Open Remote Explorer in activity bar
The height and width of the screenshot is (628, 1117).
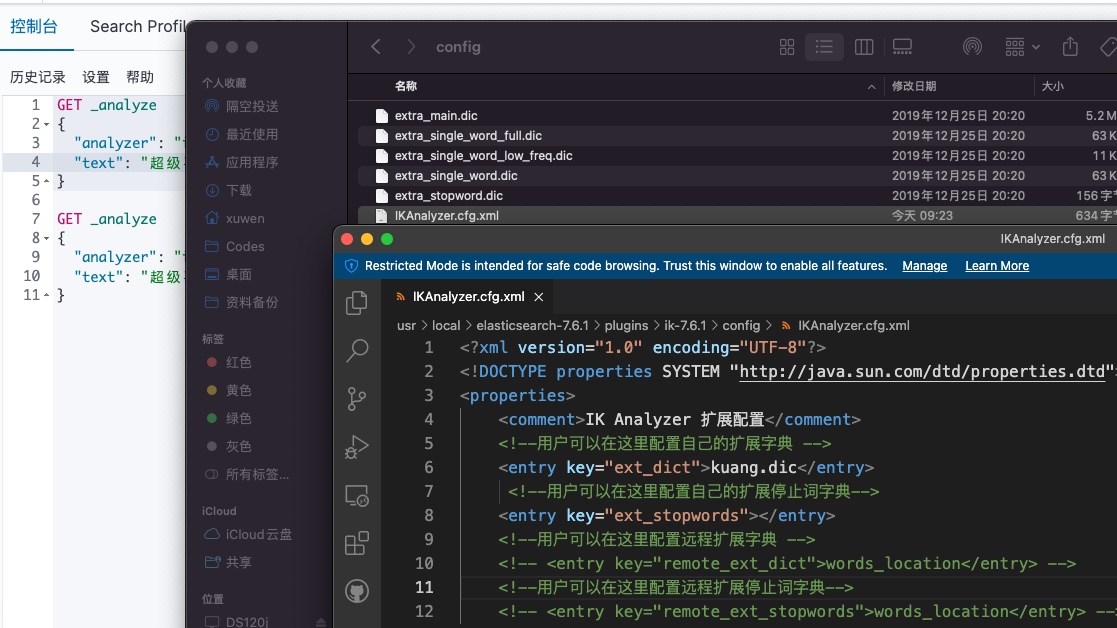357,495
